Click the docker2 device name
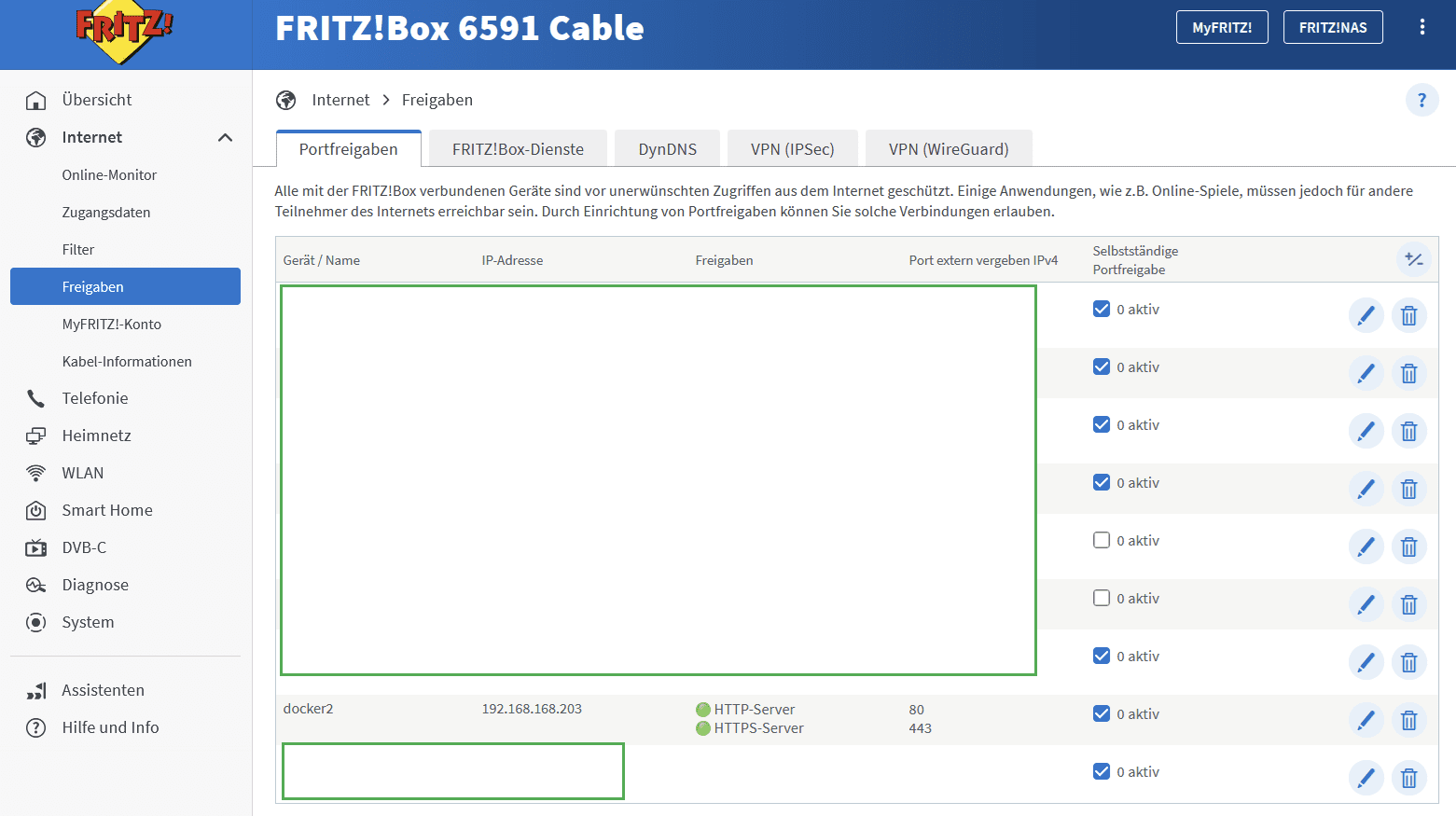This screenshot has height=816, width=1456. (308, 709)
